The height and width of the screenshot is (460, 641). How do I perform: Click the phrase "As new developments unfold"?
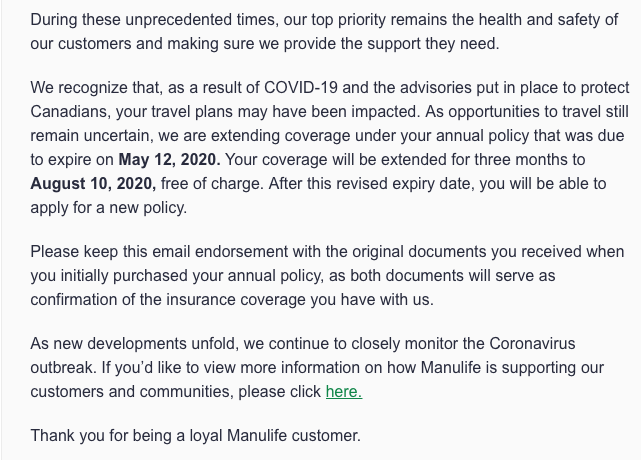click(x=127, y=346)
